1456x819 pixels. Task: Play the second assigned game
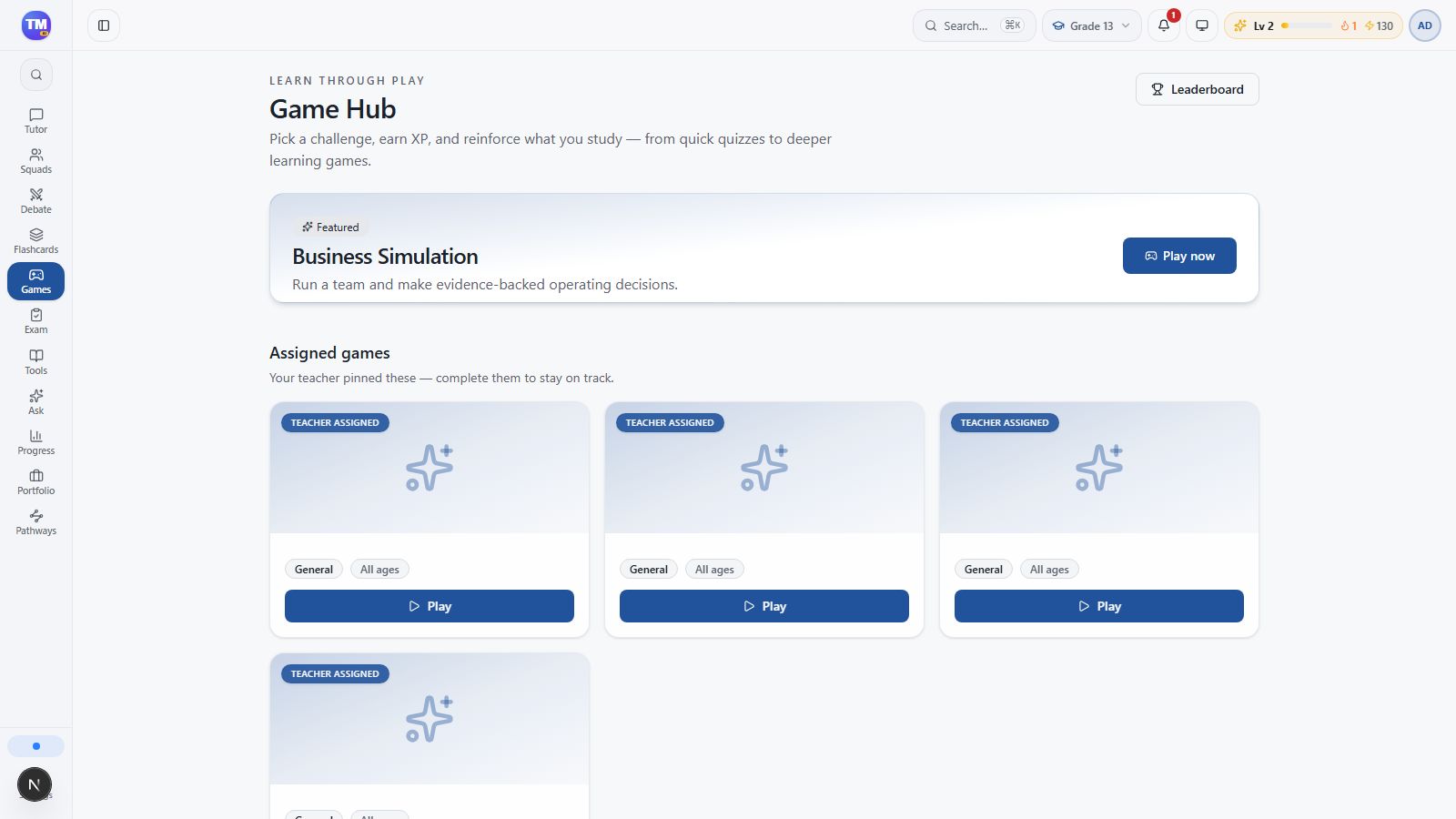tap(764, 606)
